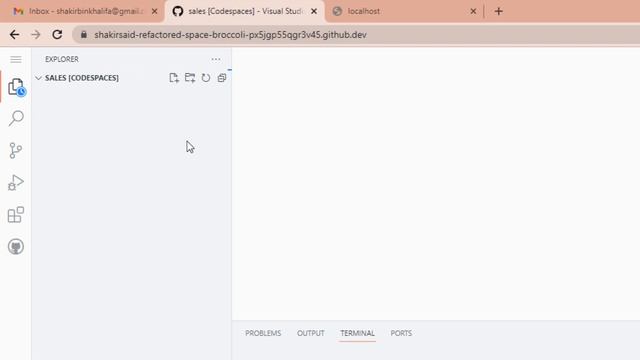Open the hamburger application menu
The height and width of the screenshot is (360, 640).
tap(16, 60)
